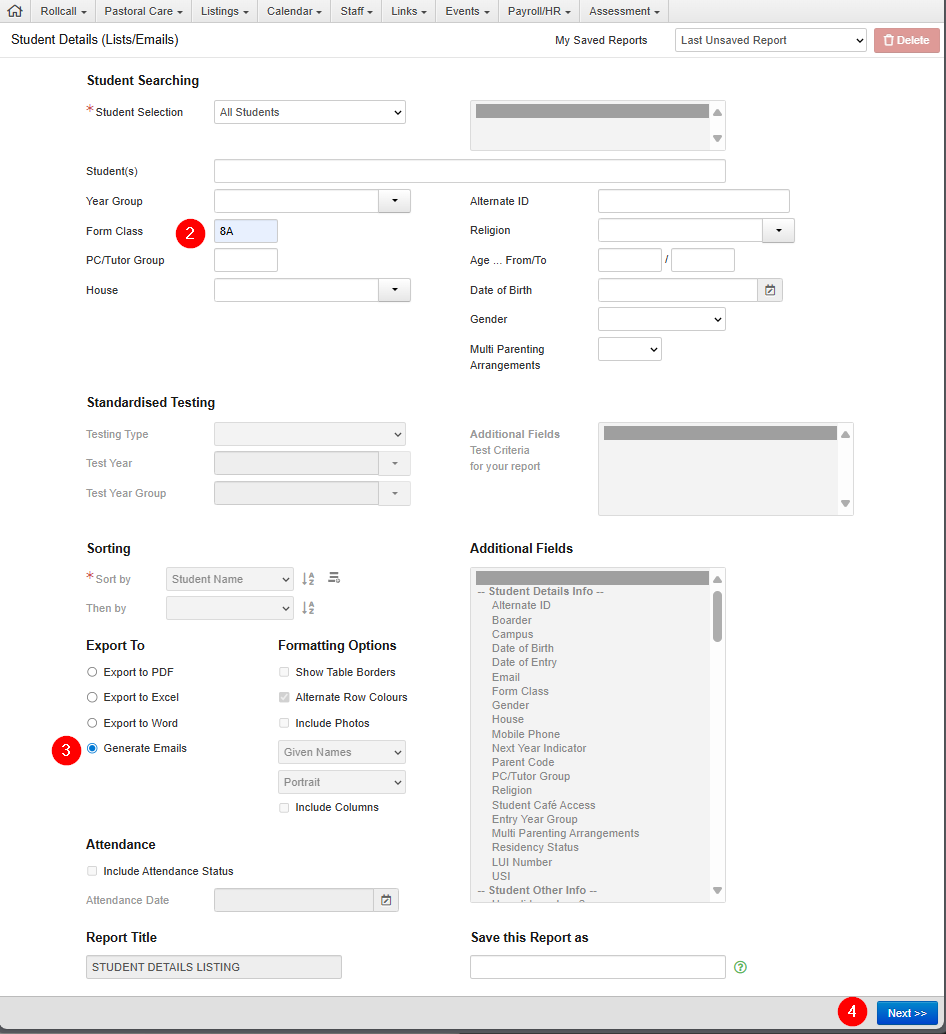The height and width of the screenshot is (1034, 946).
Task: Open Given Names format dropdown
Action: [342, 752]
